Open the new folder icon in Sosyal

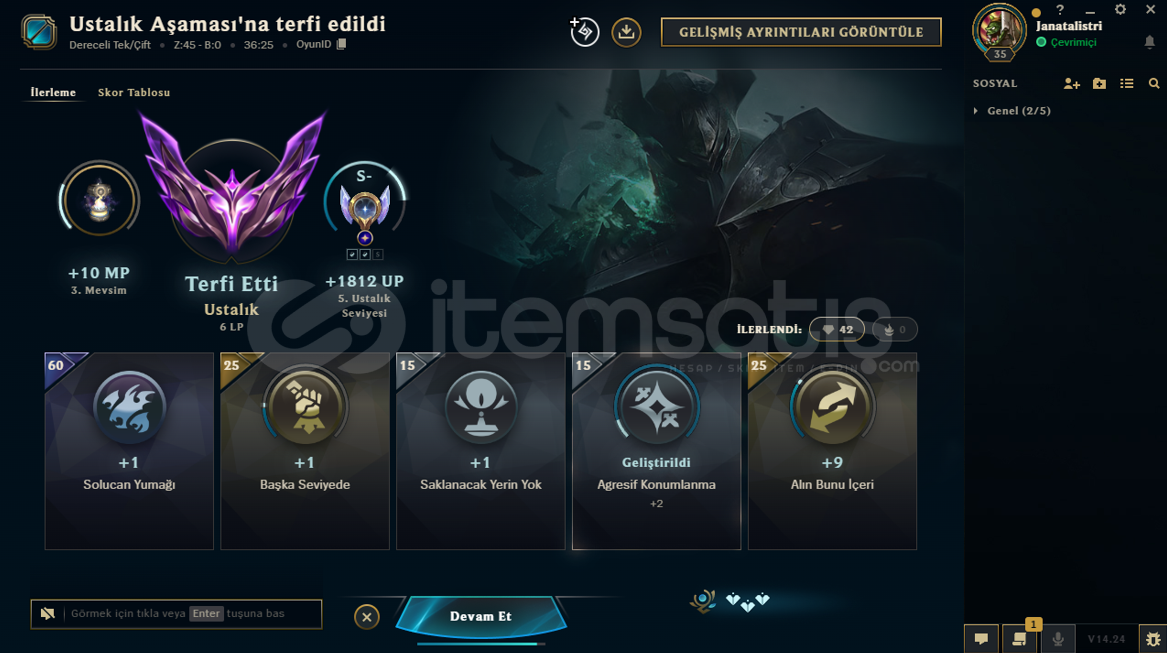(1099, 84)
